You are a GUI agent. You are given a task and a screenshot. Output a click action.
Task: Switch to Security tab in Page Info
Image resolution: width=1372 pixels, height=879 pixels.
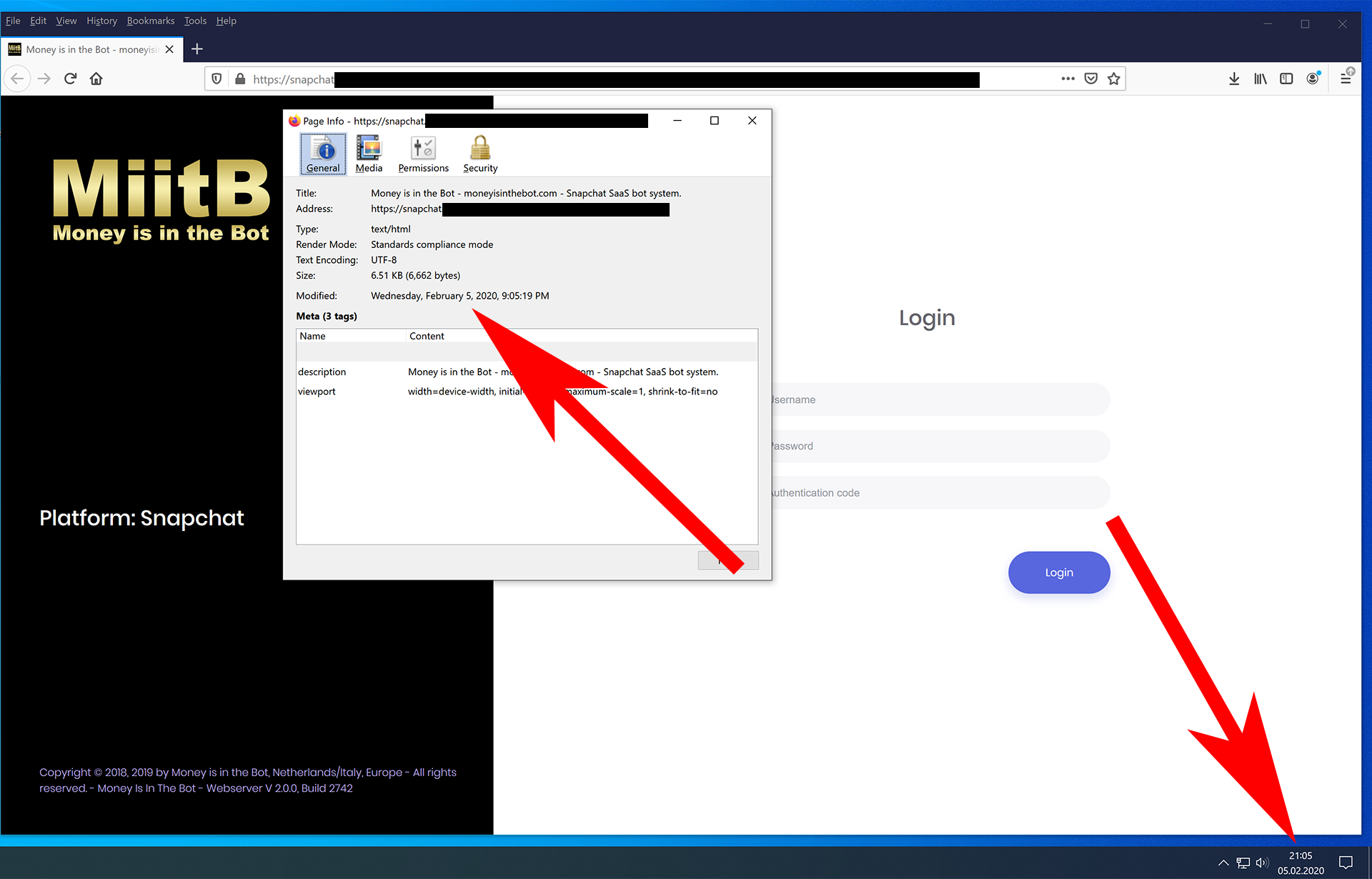click(480, 154)
